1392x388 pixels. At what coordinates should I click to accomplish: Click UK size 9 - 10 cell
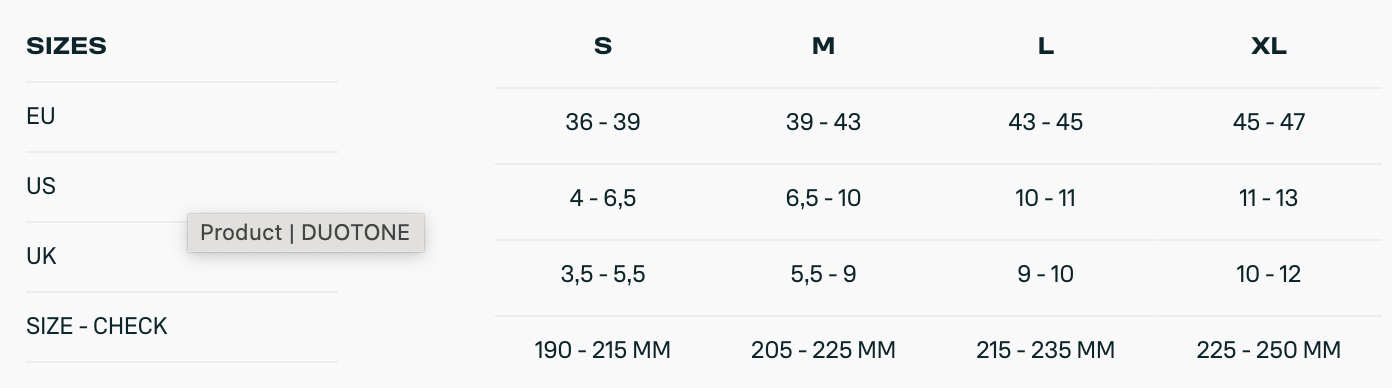(x=1046, y=274)
